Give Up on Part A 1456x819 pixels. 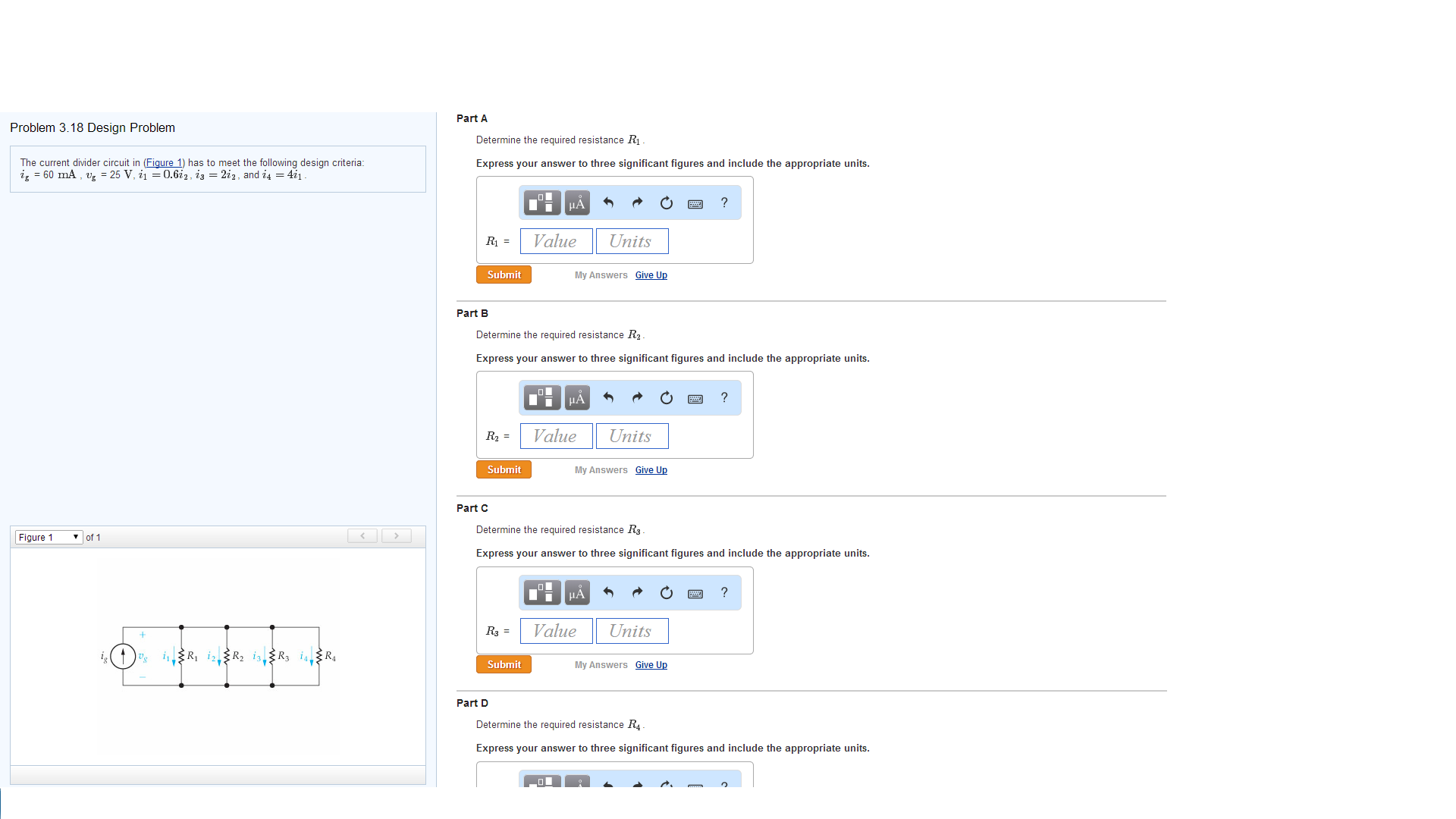tap(651, 275)
